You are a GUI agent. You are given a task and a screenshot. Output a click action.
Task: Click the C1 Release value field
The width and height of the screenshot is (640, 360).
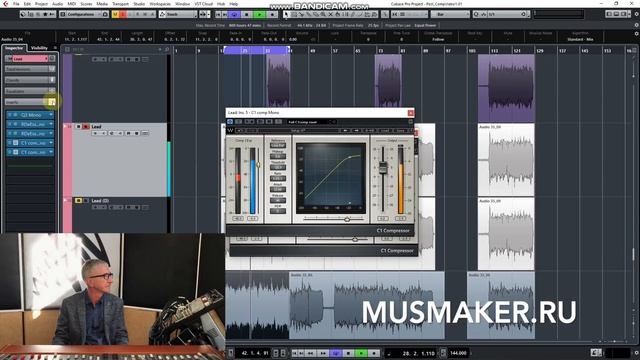[278, 200]
